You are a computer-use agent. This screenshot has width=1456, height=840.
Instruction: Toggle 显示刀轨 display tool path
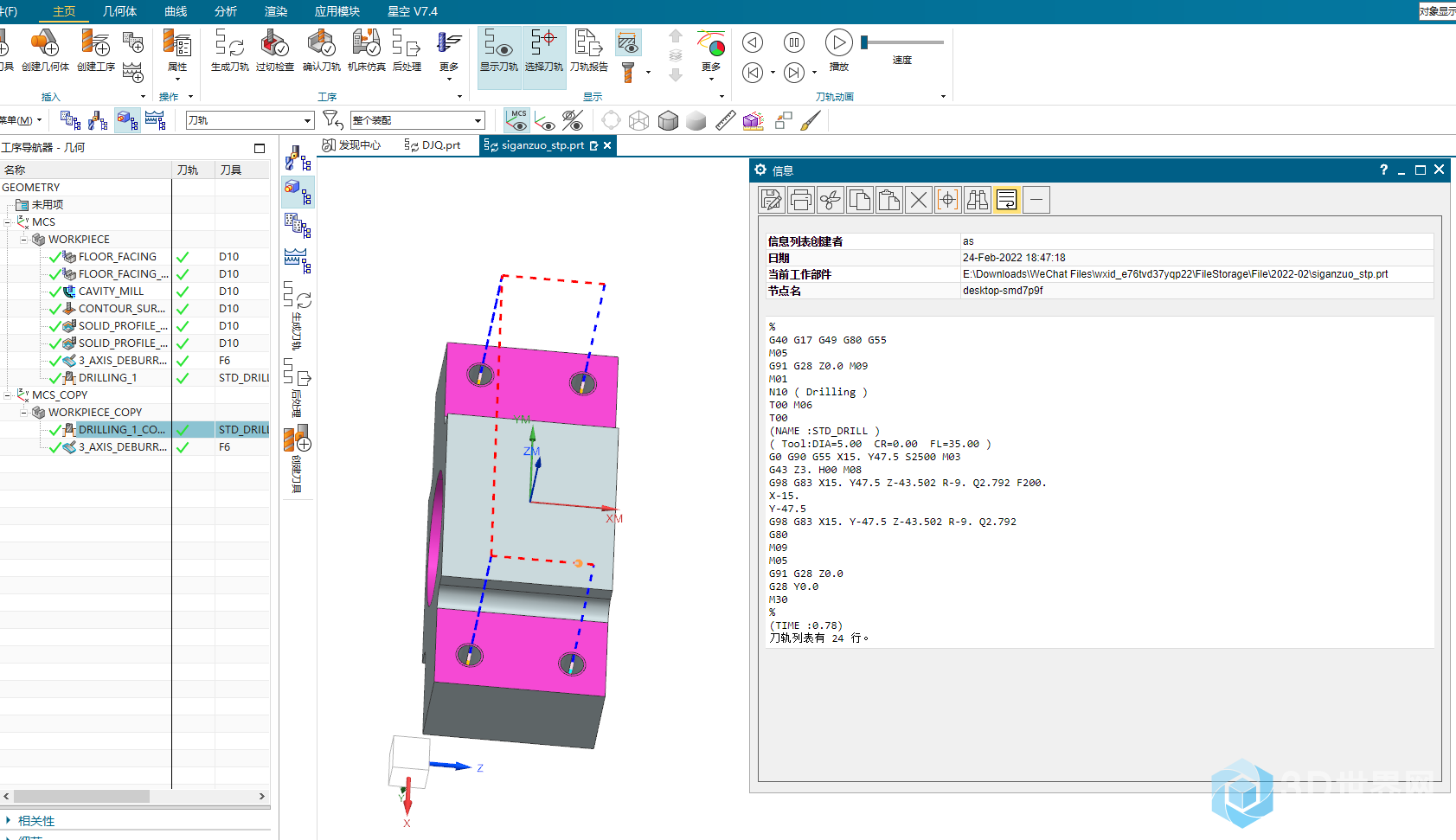point(499,56)
